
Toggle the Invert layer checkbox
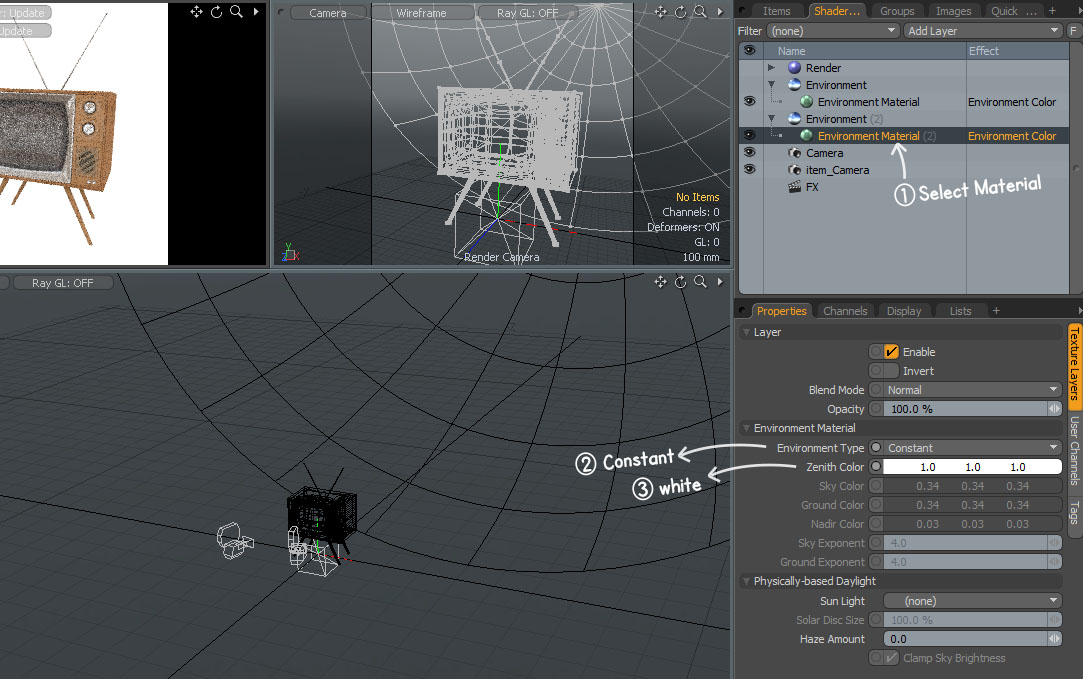[x=891, y=371]
